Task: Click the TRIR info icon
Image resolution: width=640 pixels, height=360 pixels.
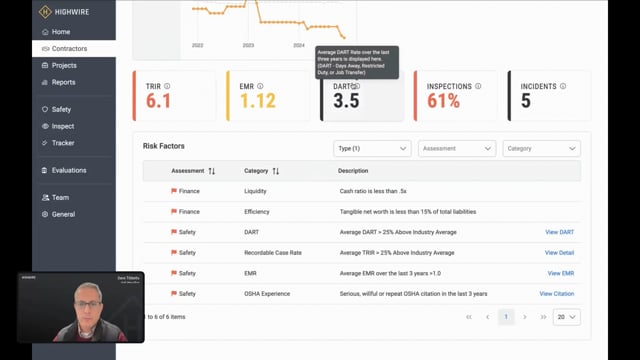Action: (x=167, y=86)
